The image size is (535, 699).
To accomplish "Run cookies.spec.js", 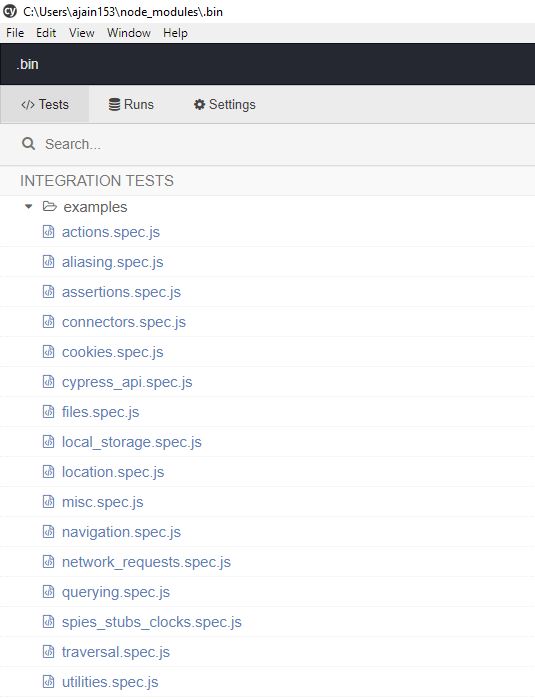I will tap(112, 352).
